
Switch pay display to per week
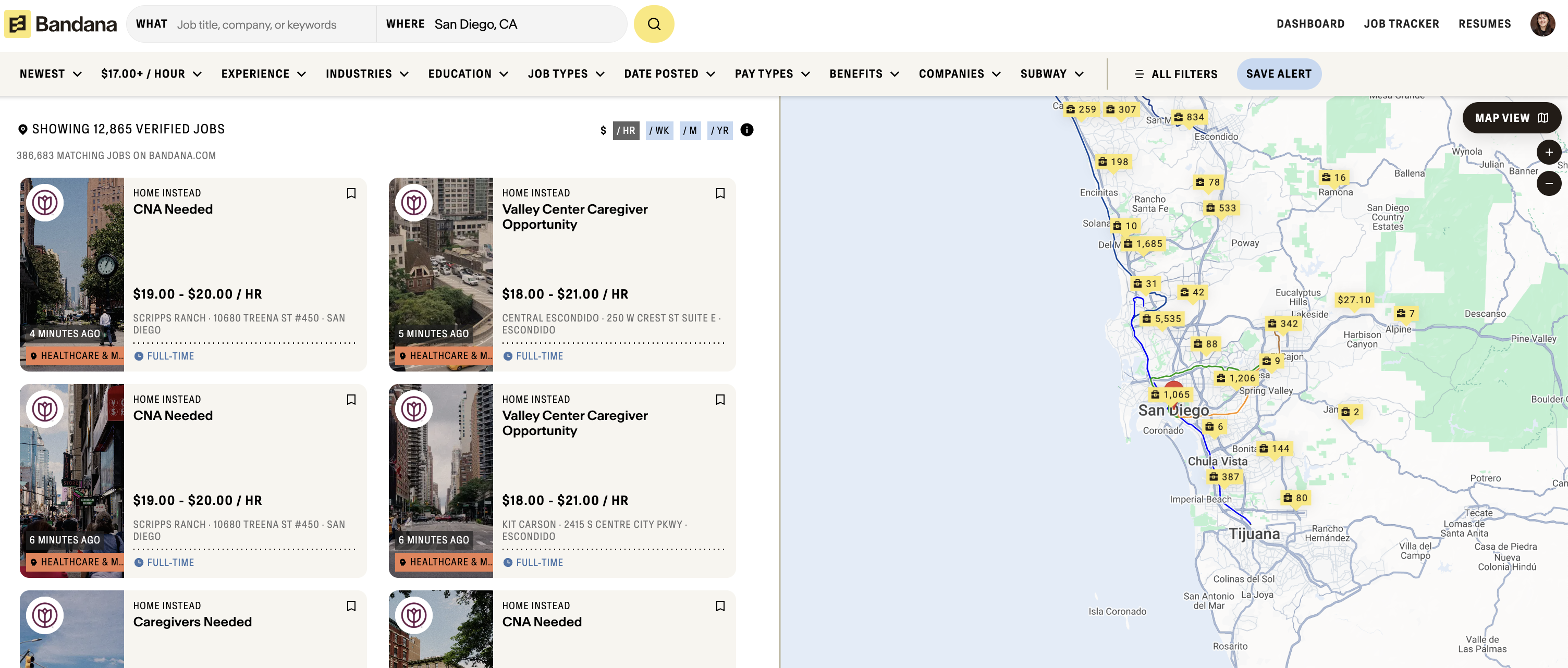(x=659, y=130)
